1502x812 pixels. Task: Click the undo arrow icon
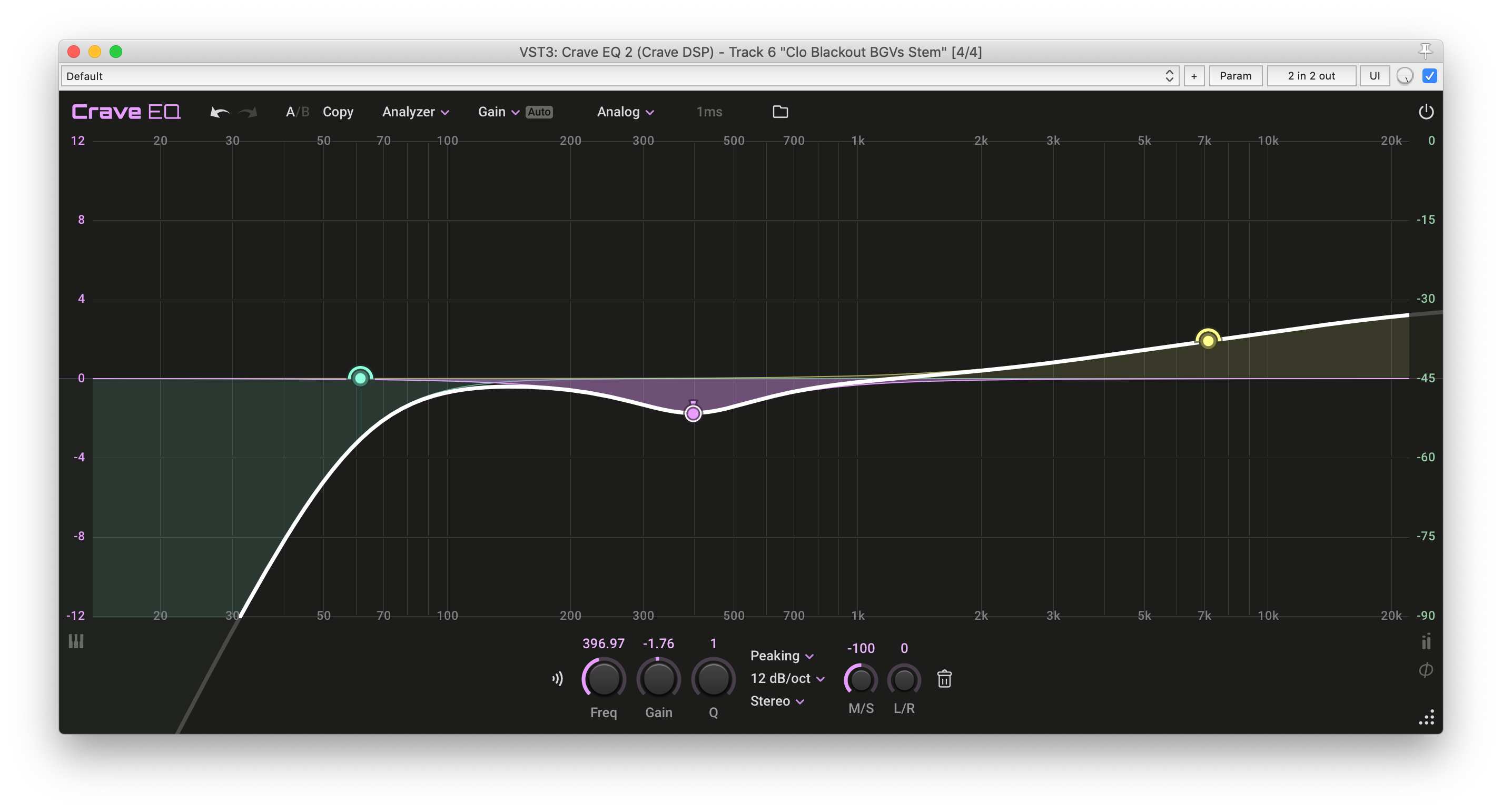coord(219,112)
